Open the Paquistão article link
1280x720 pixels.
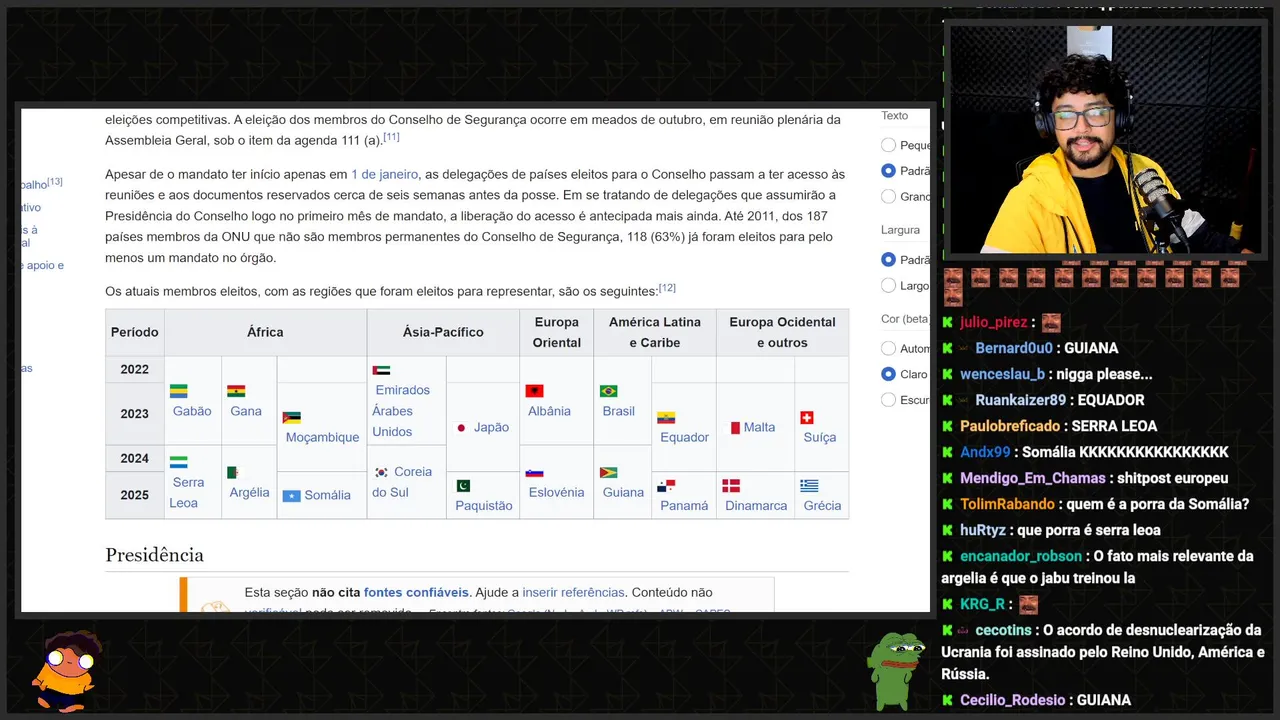pos(483,505)
